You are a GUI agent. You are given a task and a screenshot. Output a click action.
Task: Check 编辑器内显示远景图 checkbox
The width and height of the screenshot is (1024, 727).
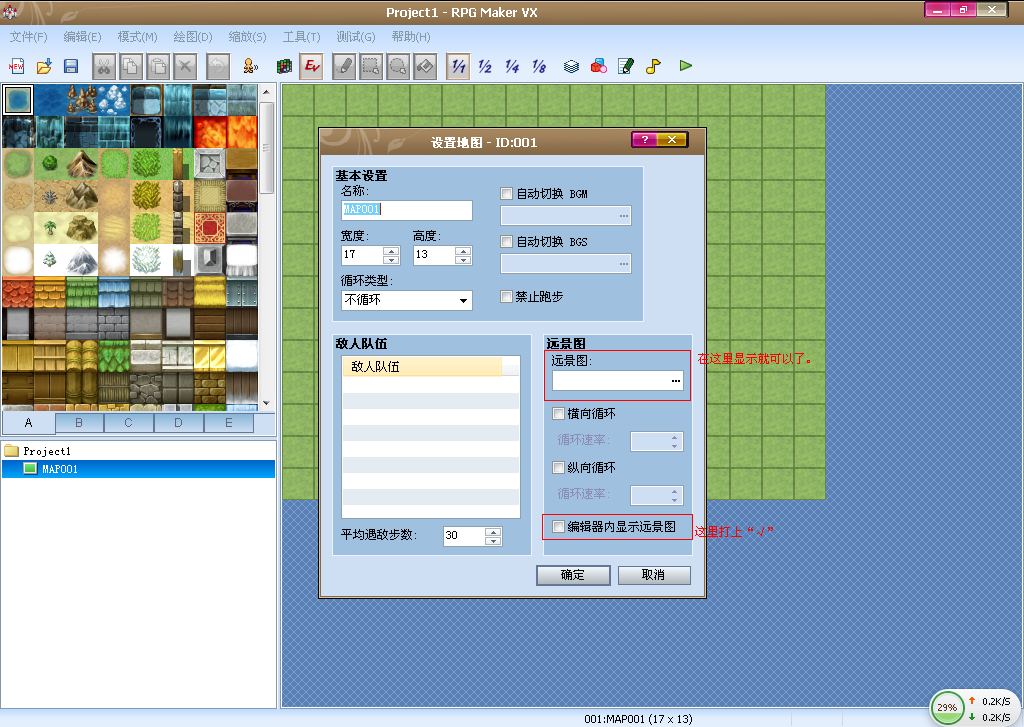coord(558,526)
